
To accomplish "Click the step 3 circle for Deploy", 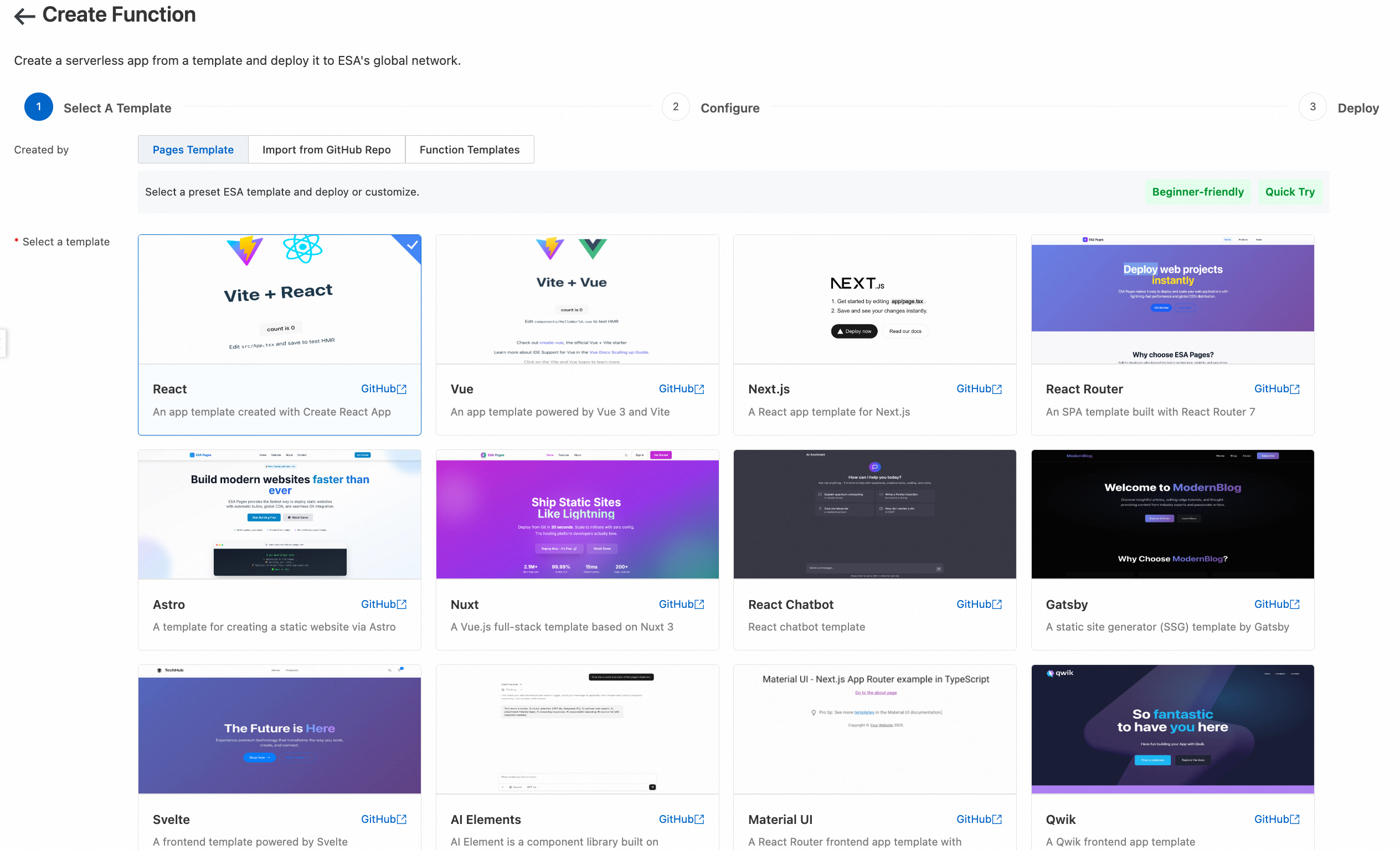I will coord(1312,107).
